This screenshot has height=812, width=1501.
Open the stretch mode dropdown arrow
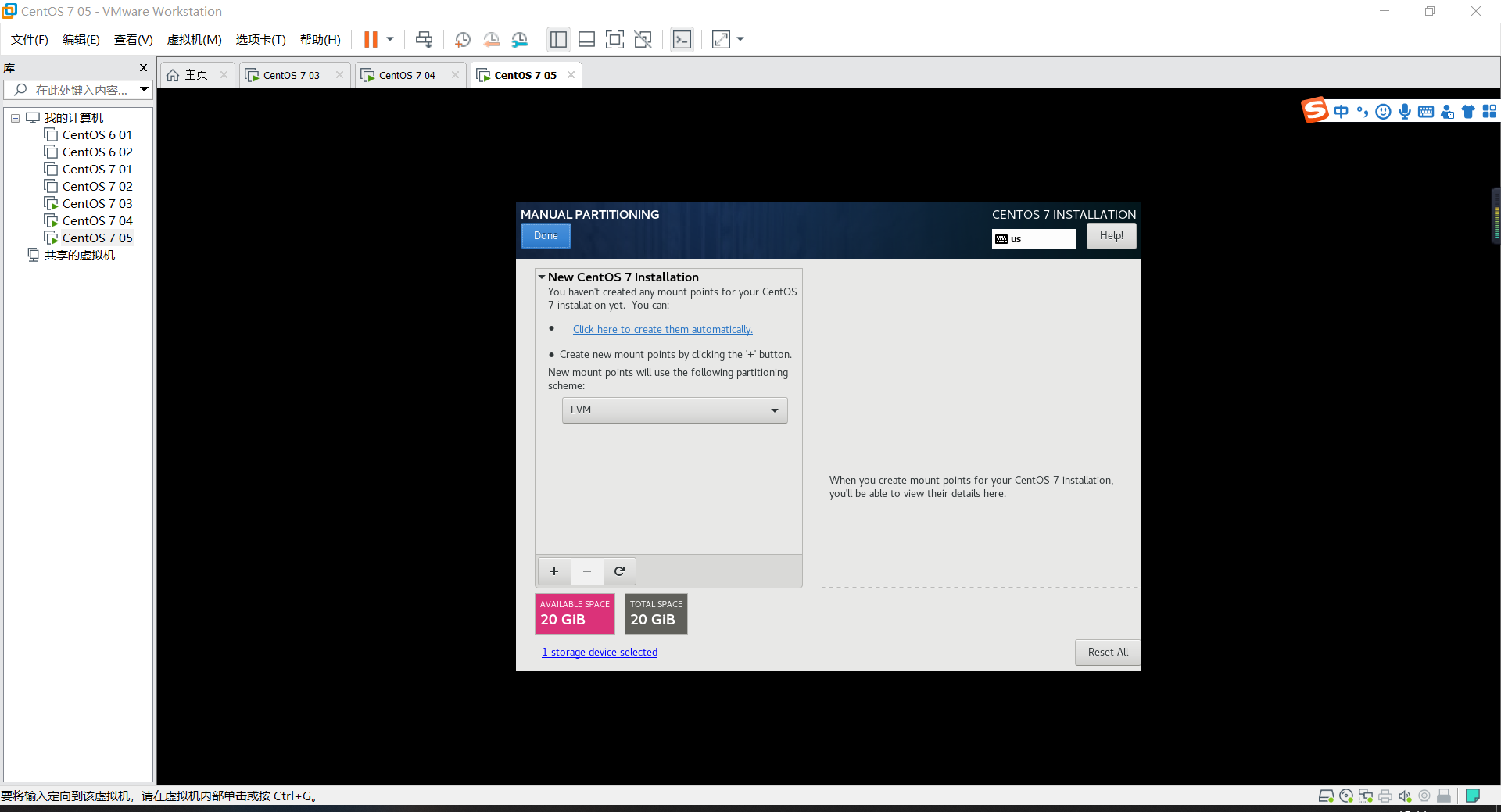[x=740, y=40]
